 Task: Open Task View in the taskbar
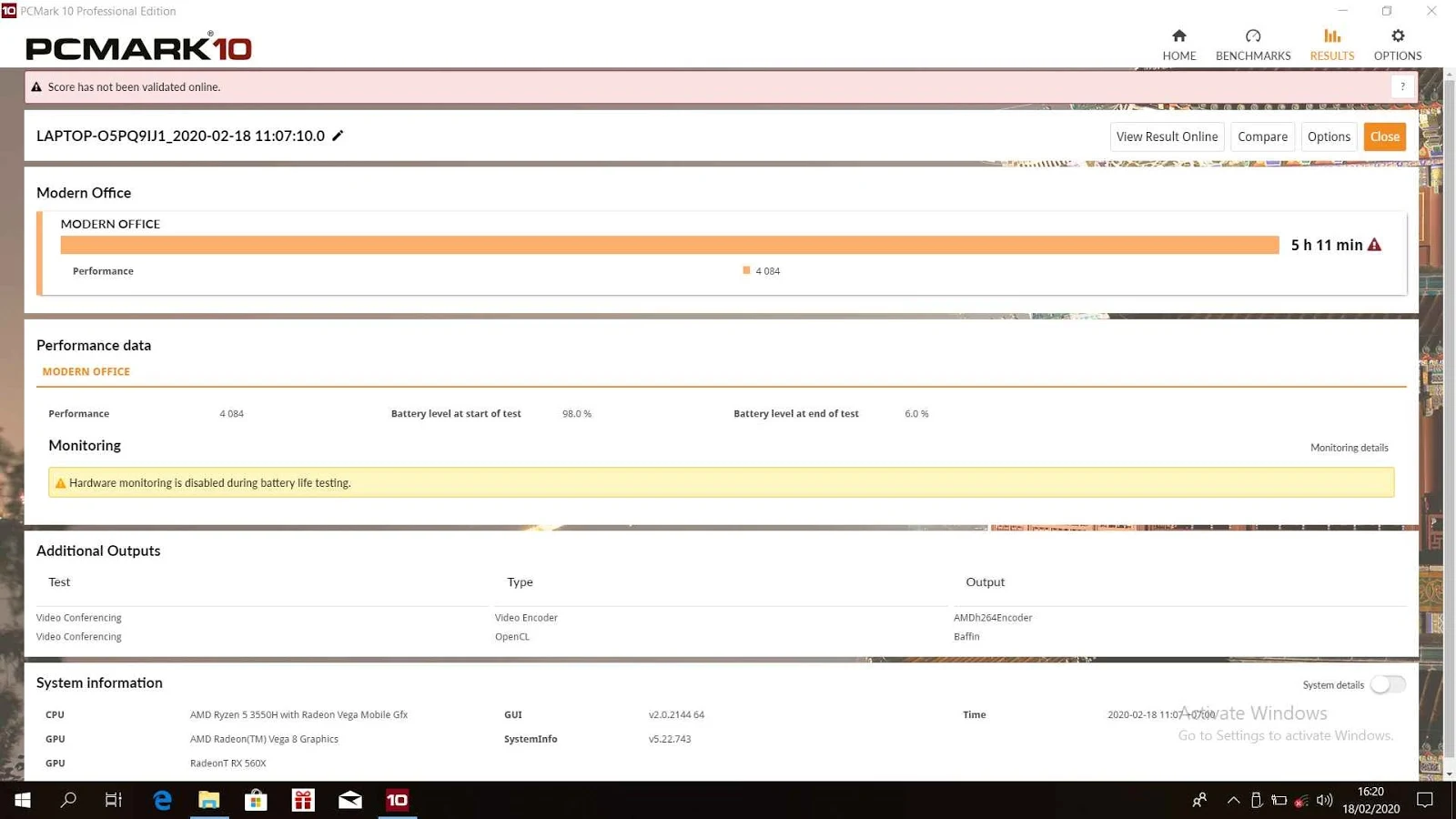(114, 800)
